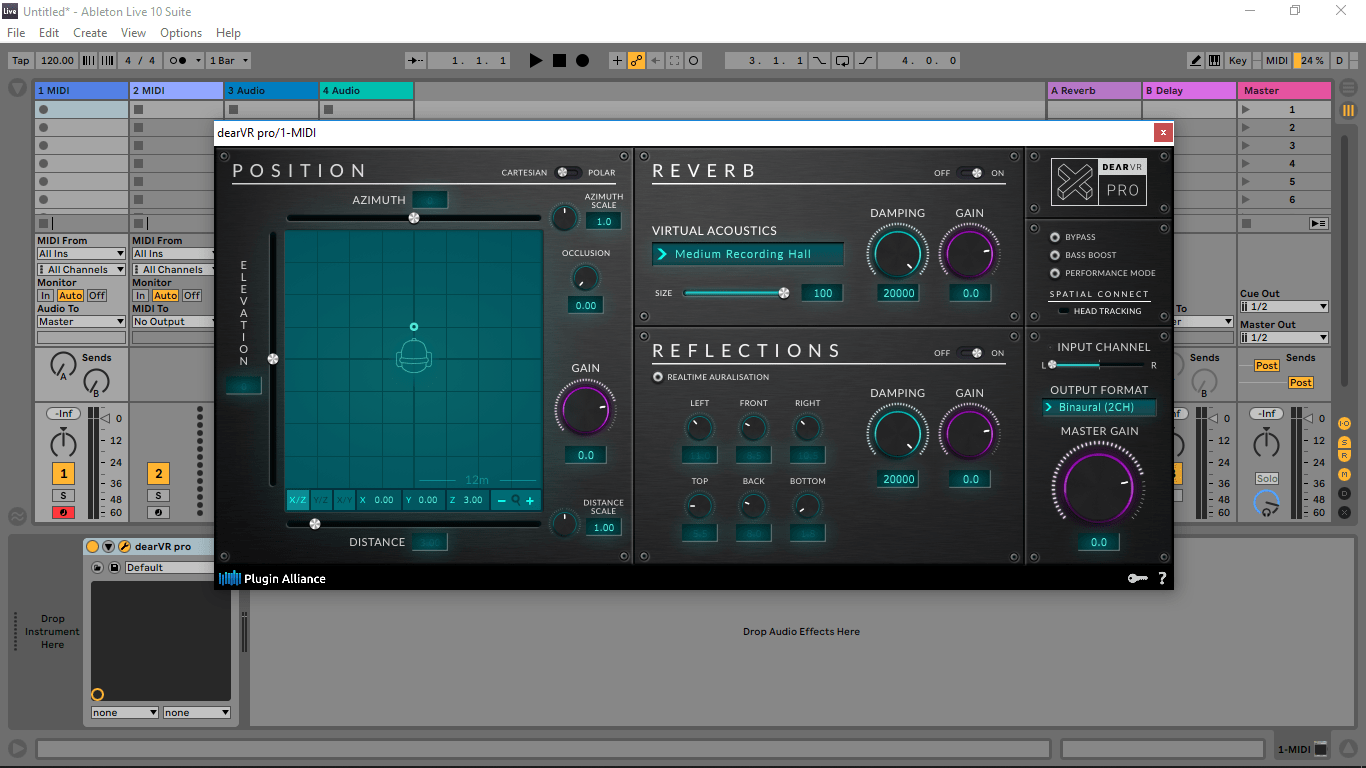Click the device fold triangle on dearVR pro
Image resolution: width=1366 pixels, height=768 pixels.
[108, 547]
